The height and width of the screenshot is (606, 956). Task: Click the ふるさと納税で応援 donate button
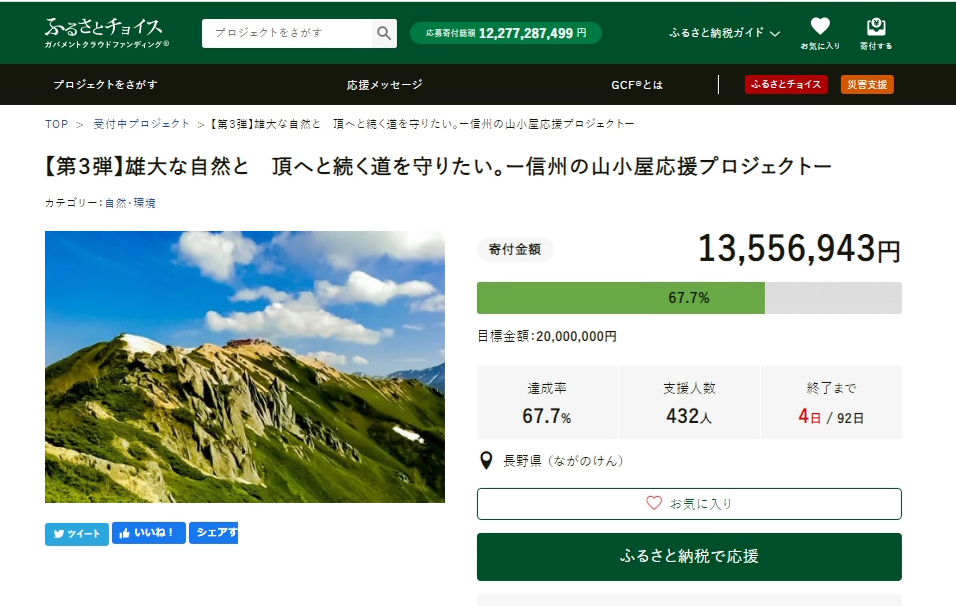[689, 557]
